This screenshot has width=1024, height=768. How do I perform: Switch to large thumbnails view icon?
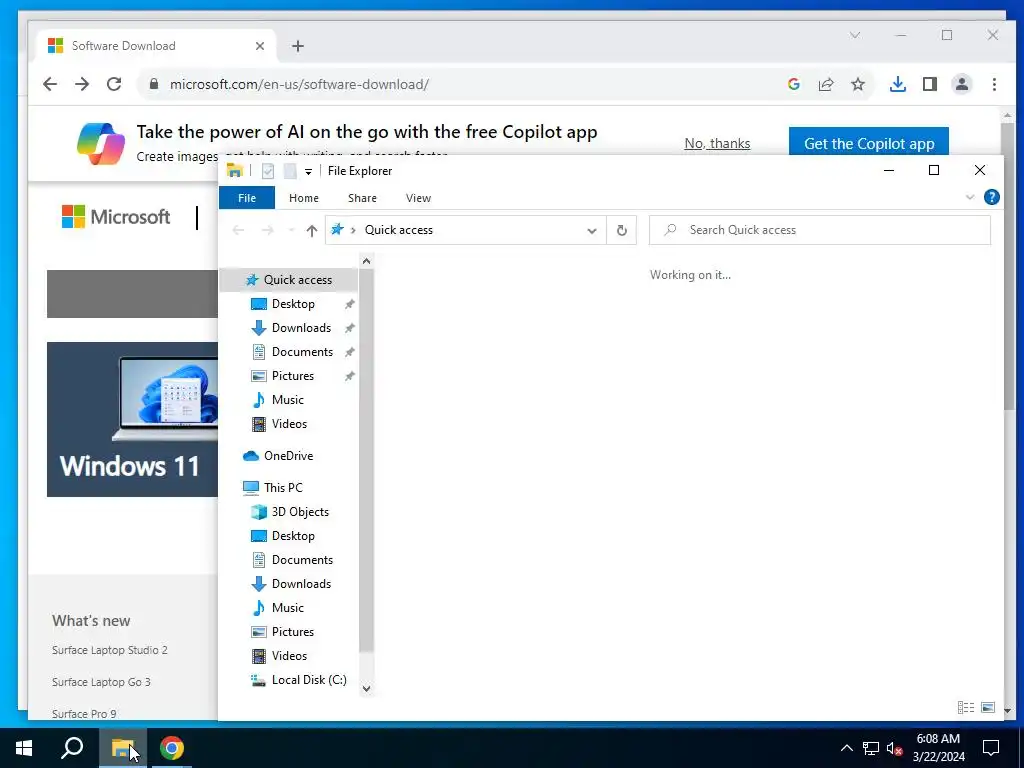click(988, 707)
